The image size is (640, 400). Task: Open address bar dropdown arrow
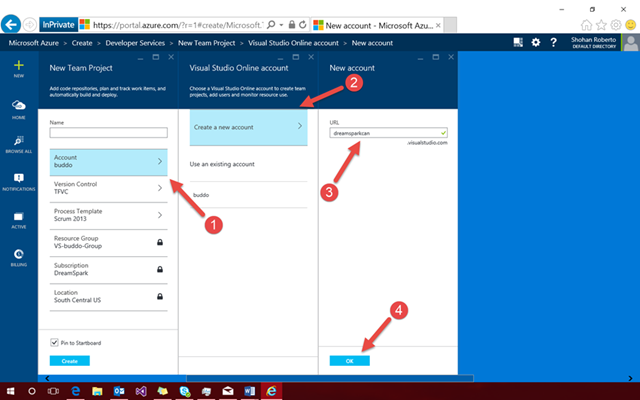tap(281, 25)
